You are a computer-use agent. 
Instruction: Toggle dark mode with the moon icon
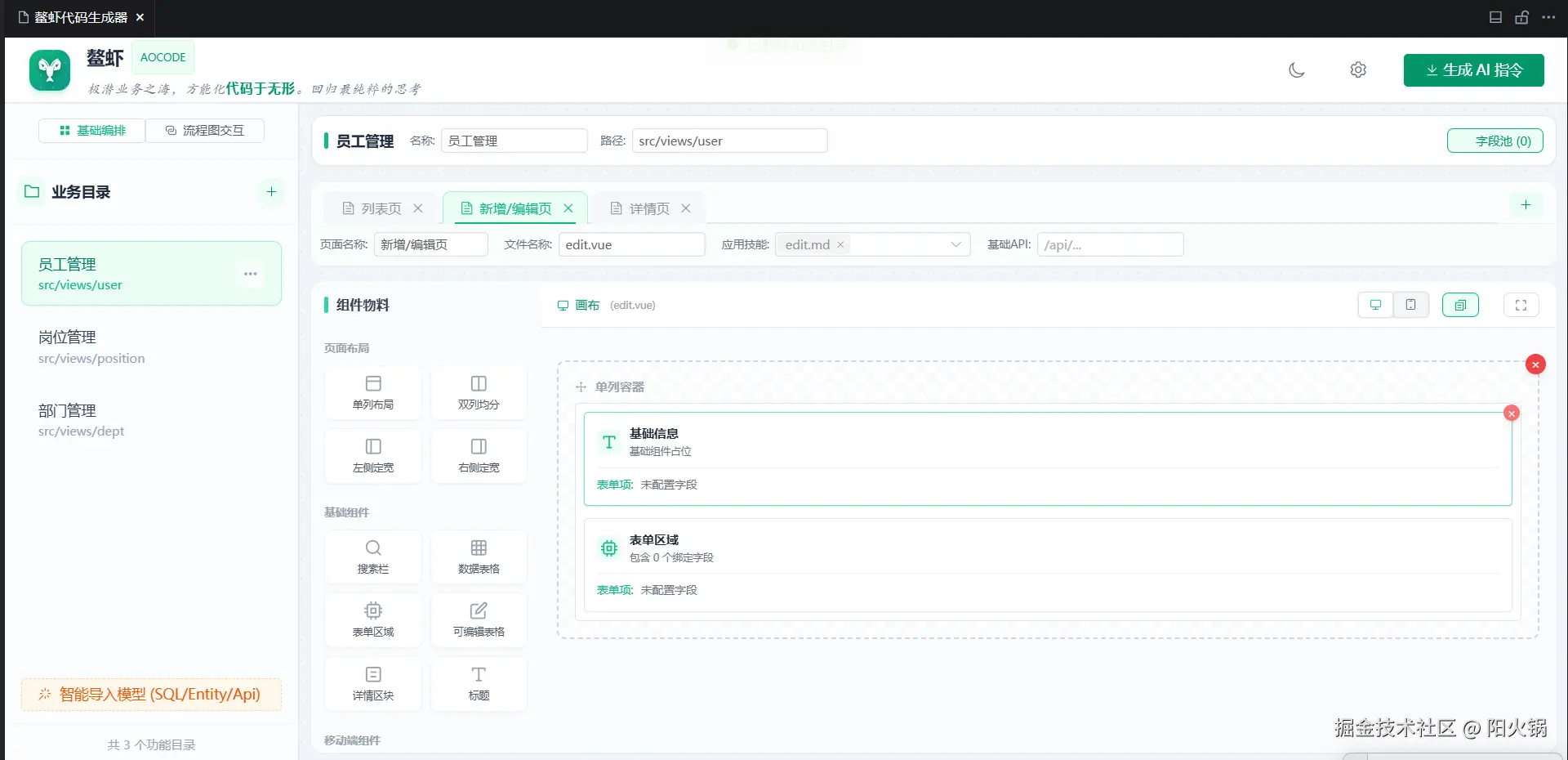click(1296, 70)
